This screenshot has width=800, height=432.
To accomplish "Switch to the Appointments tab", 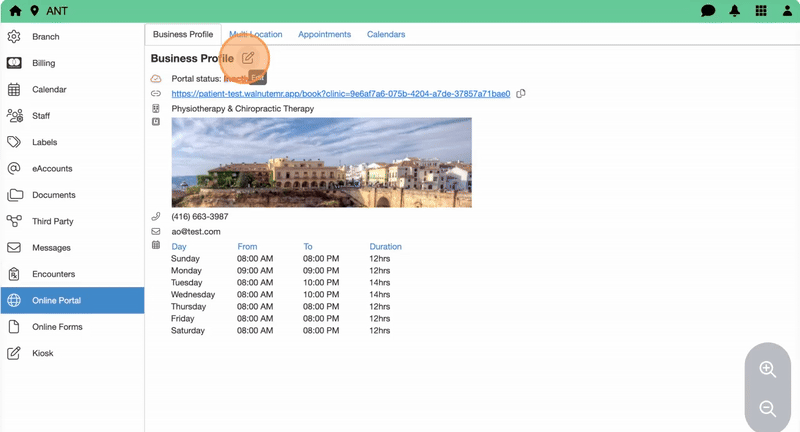I will [x=324, y=34].
